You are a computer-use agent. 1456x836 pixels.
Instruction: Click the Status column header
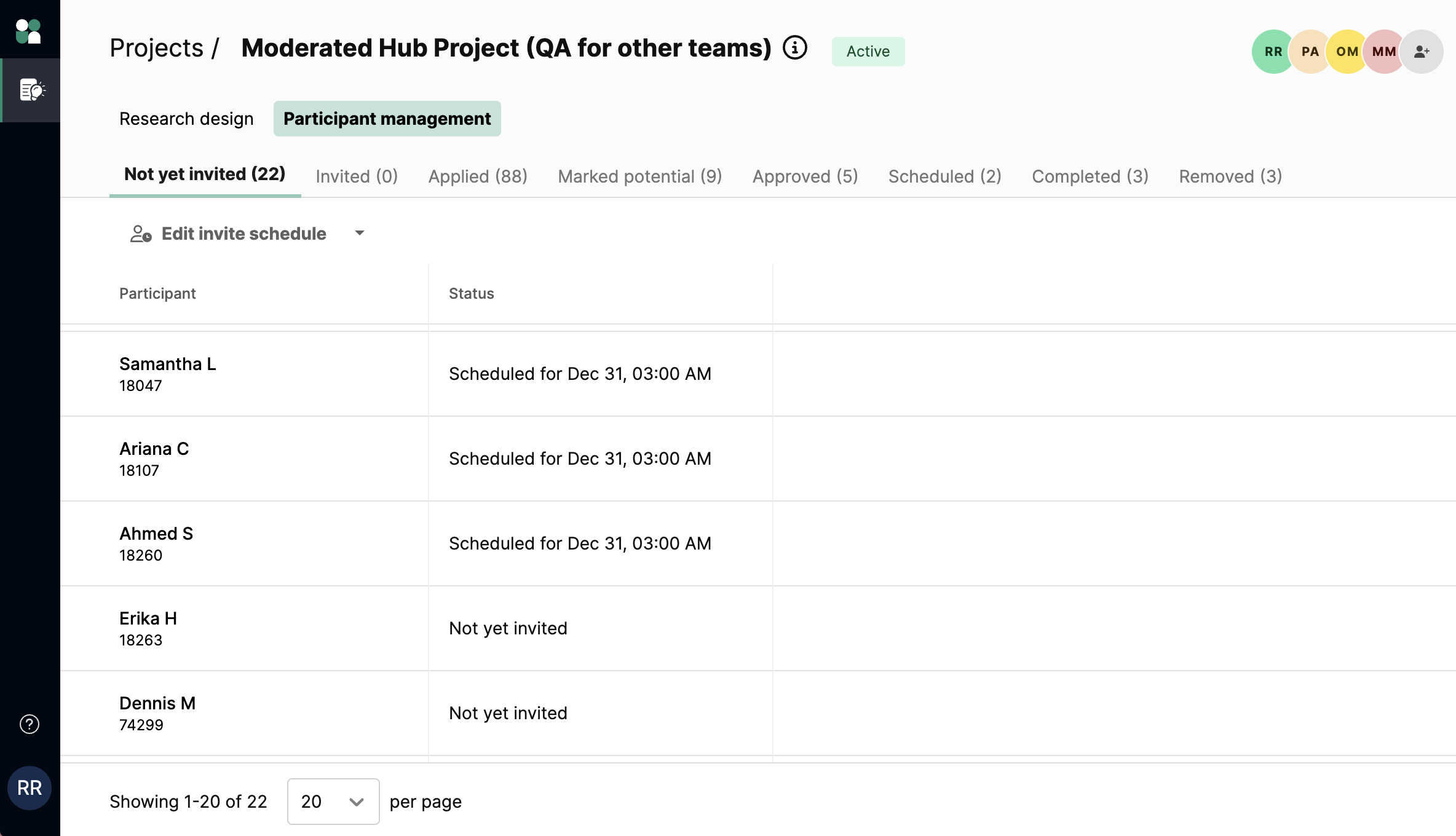click(472, 293)
